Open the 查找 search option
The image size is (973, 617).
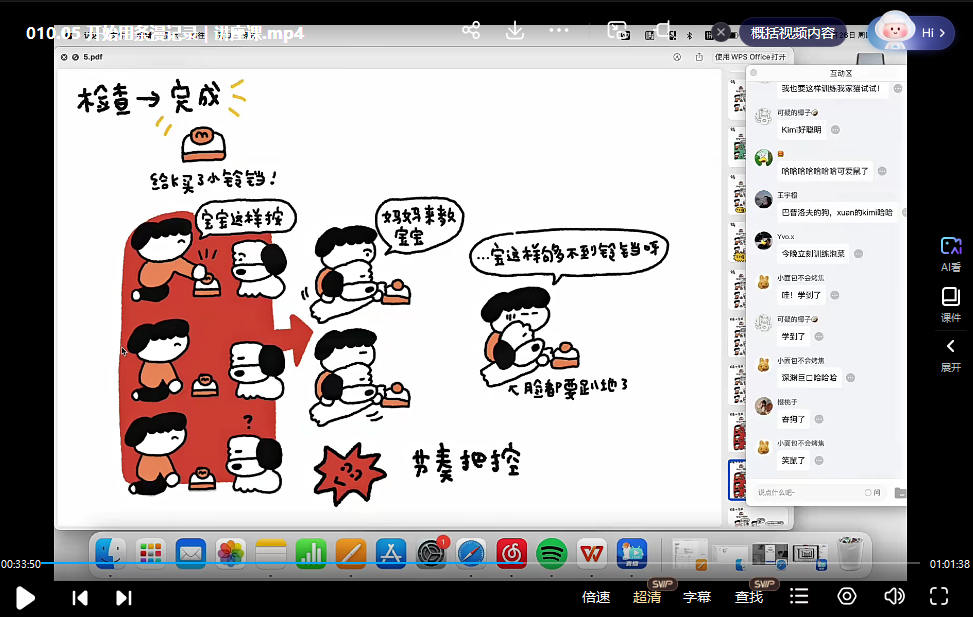749,597
